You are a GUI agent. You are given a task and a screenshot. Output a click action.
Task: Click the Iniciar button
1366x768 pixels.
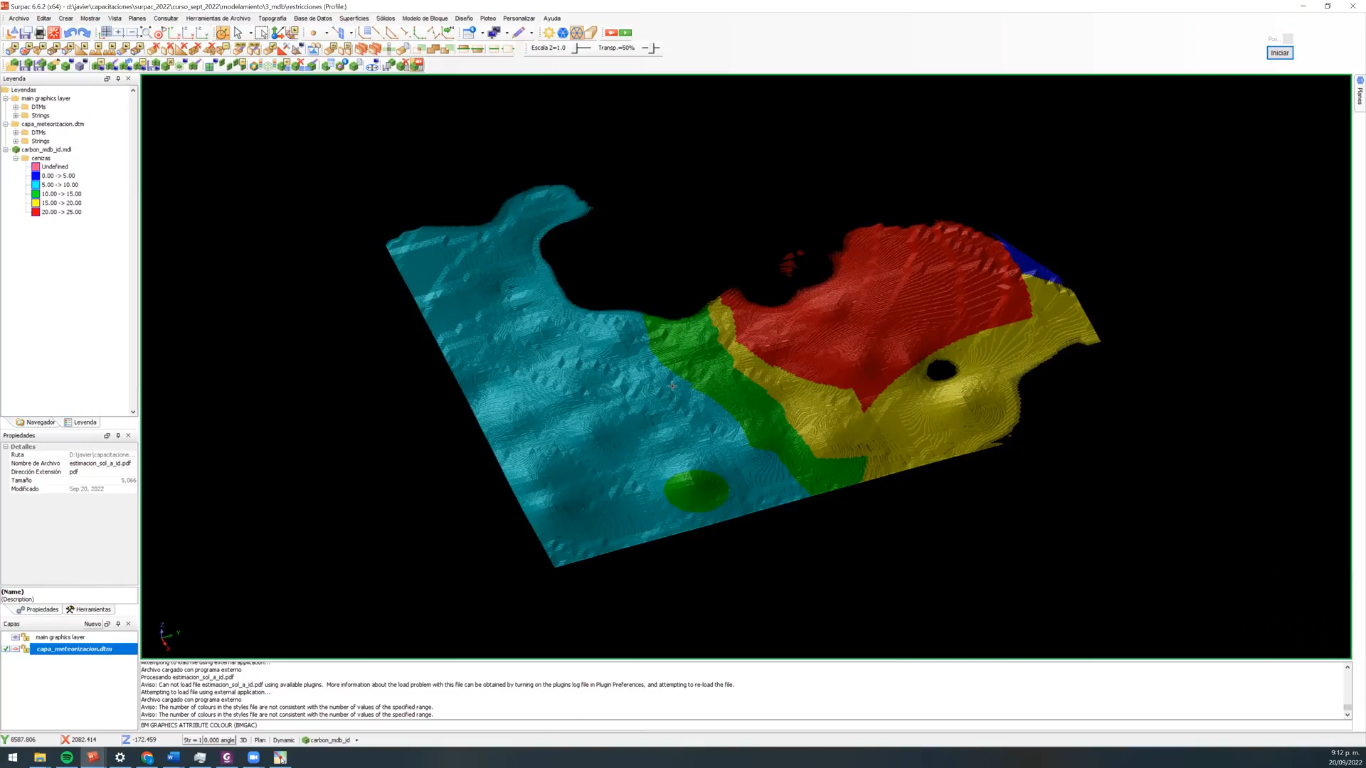pyautogui.click(x=1280, y=53)
